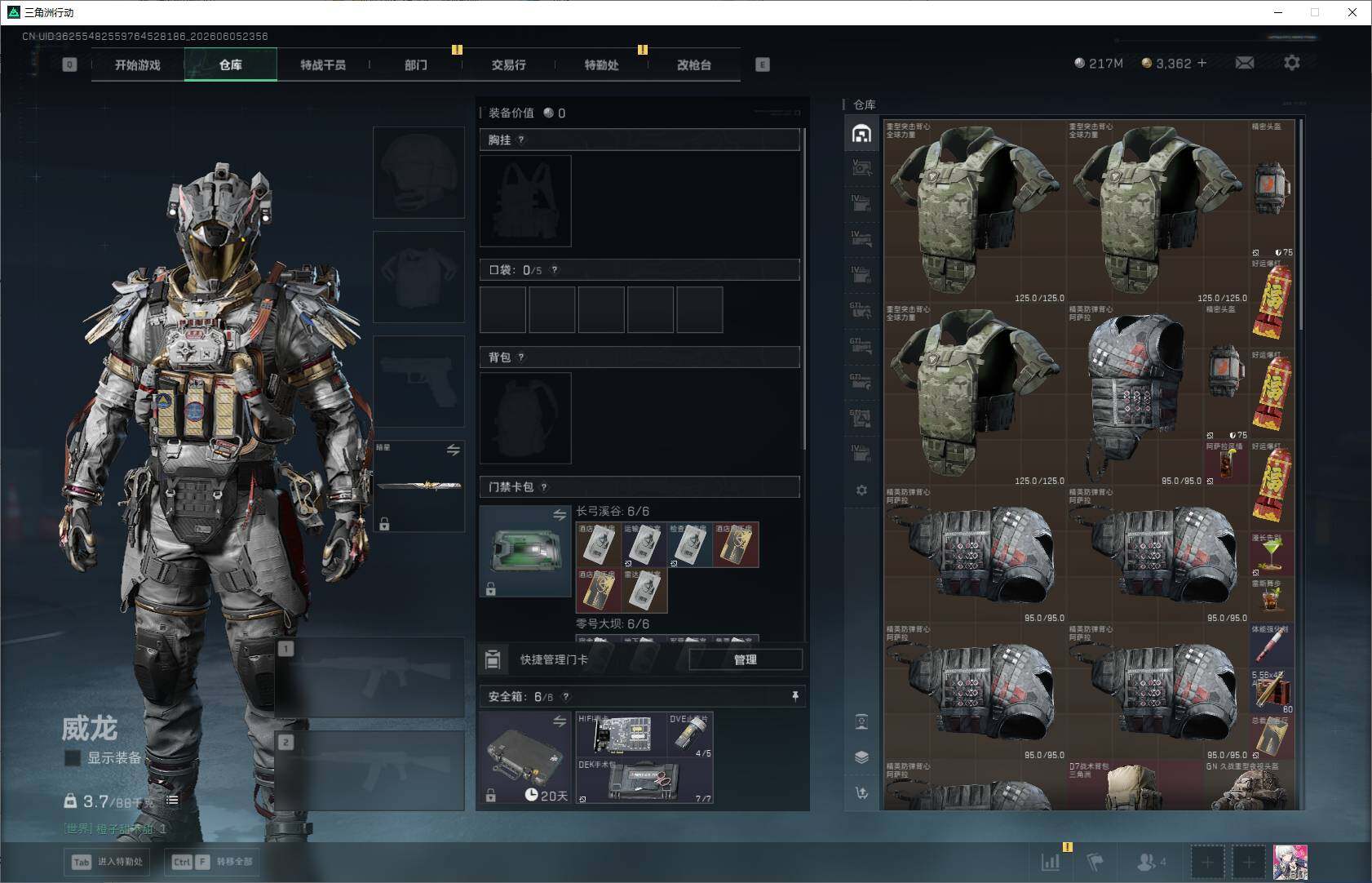Select the main warehouse home tab icon
Image resolution: width=1372 pixels, height=883 pixels.
click(x=861, y=133)
